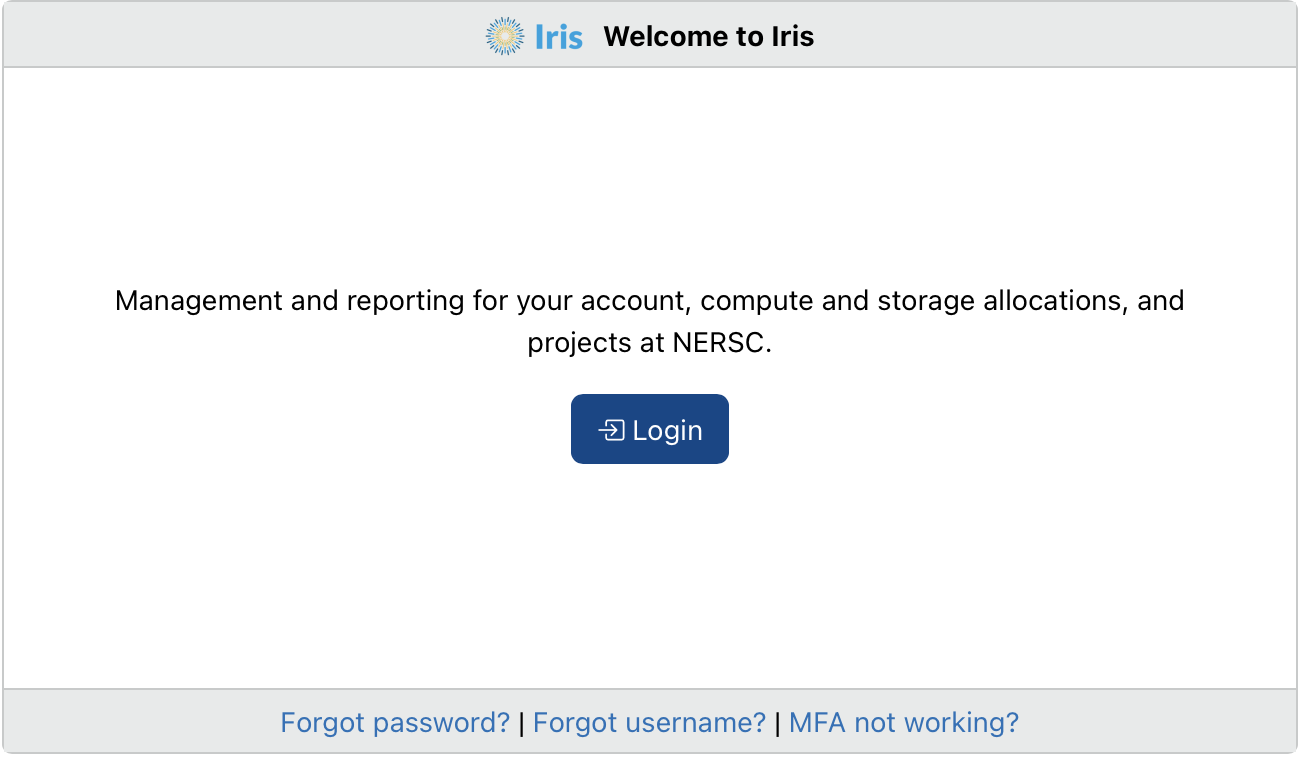Select the login arrow icon inside the Login button

point(612,429)
